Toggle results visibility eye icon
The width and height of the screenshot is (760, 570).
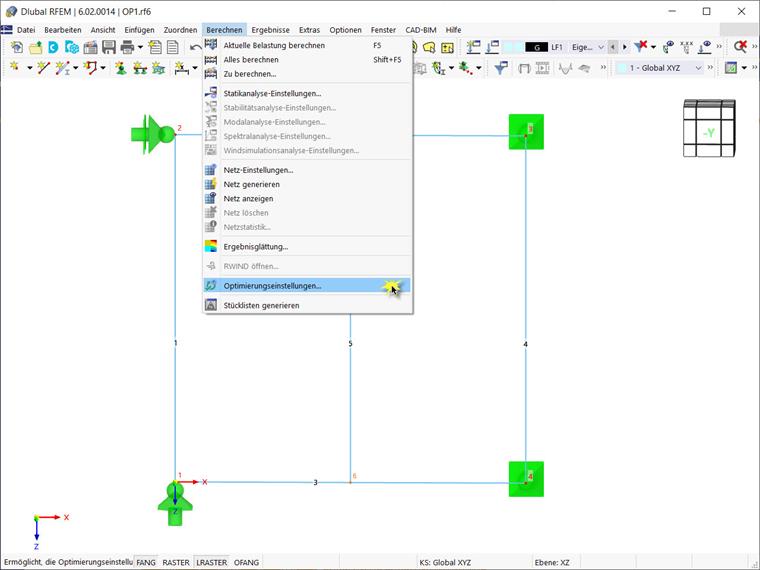click(705, 47)
